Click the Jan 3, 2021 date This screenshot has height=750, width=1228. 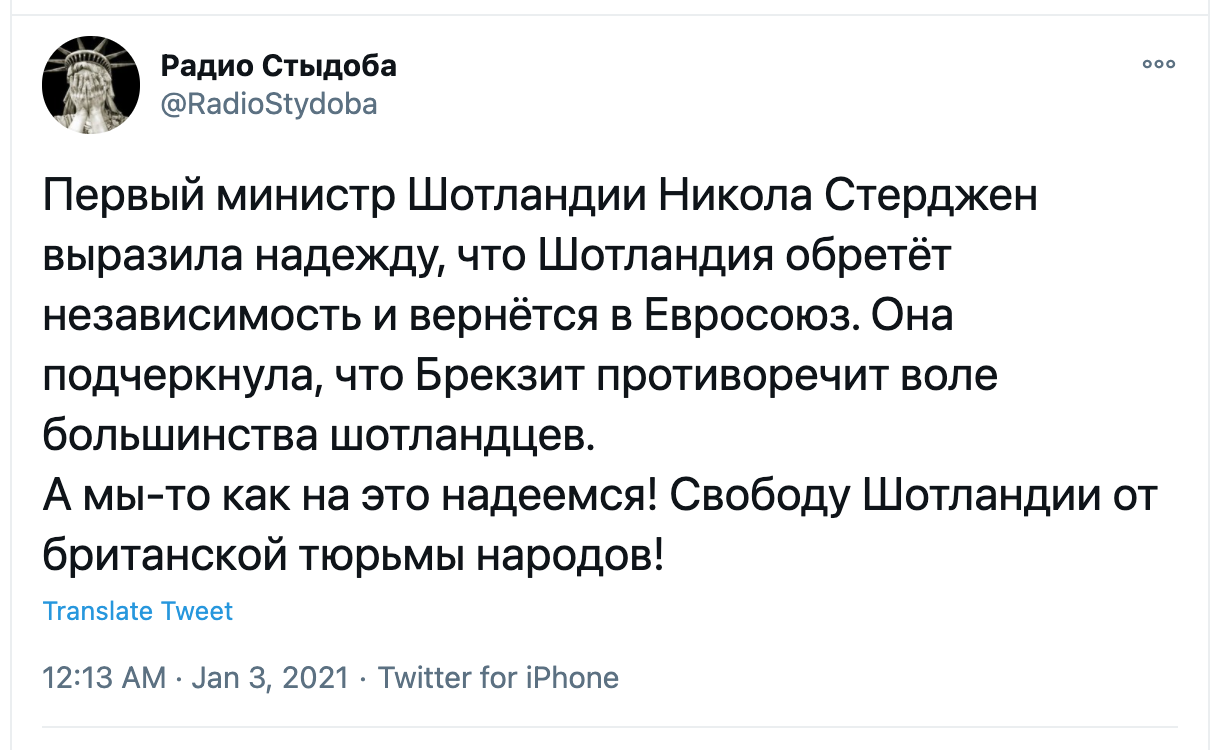point(269,678)
